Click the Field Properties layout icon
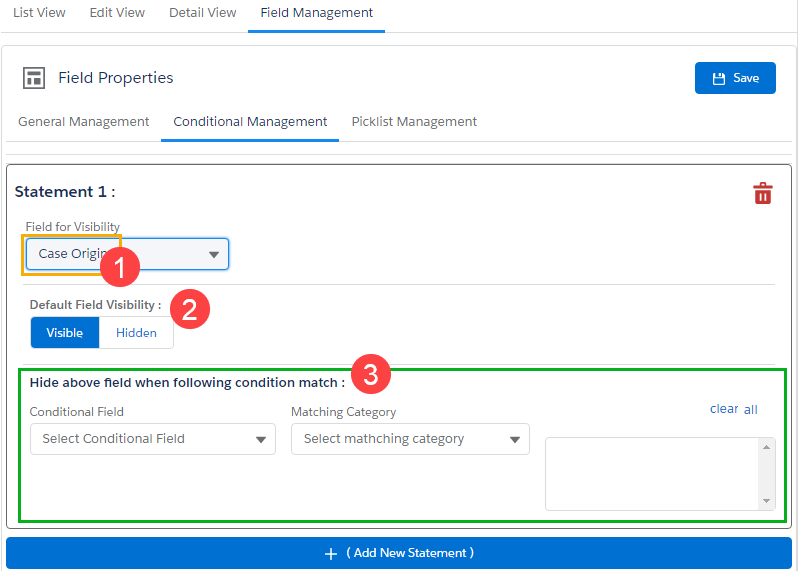Image resolution: width=800 pixels, height=571 pixels. (34, 78)
